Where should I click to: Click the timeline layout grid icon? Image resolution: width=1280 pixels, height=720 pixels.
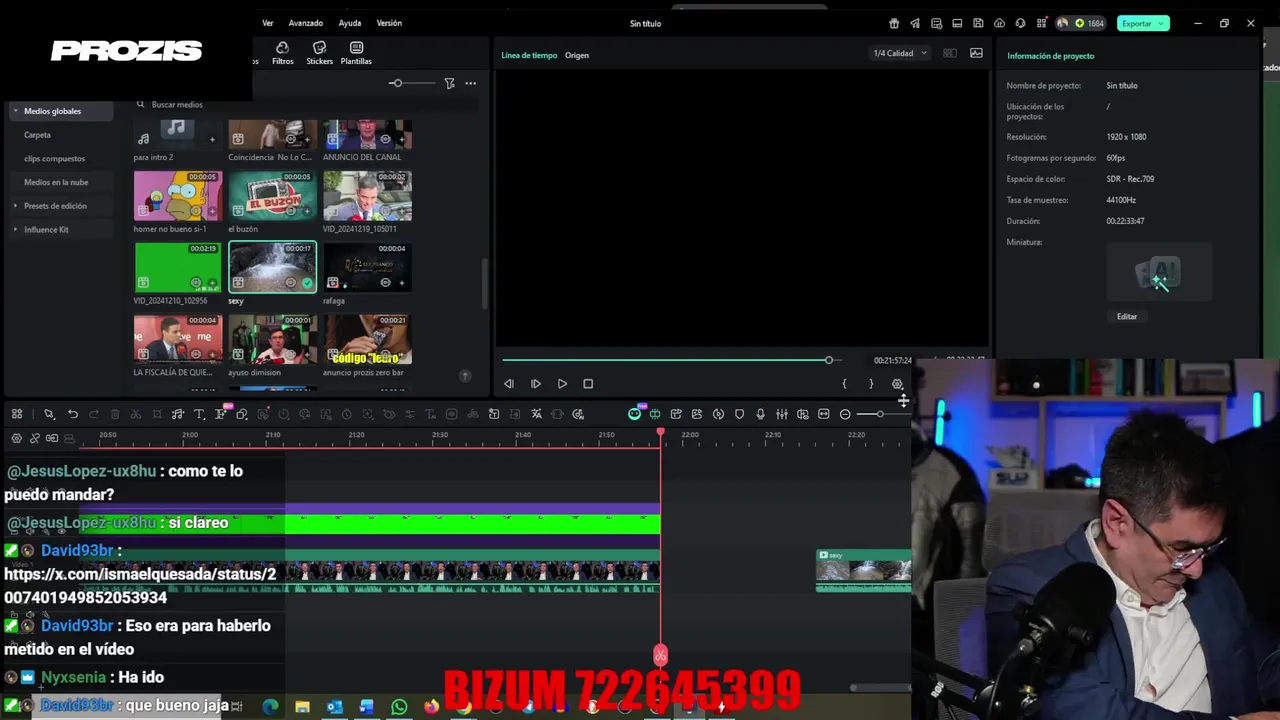coord(17,414)
